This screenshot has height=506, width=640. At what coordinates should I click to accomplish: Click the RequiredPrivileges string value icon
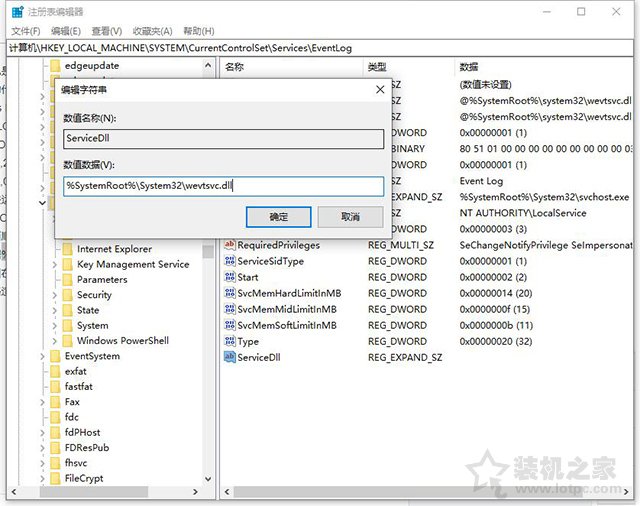tap(230, 245)
